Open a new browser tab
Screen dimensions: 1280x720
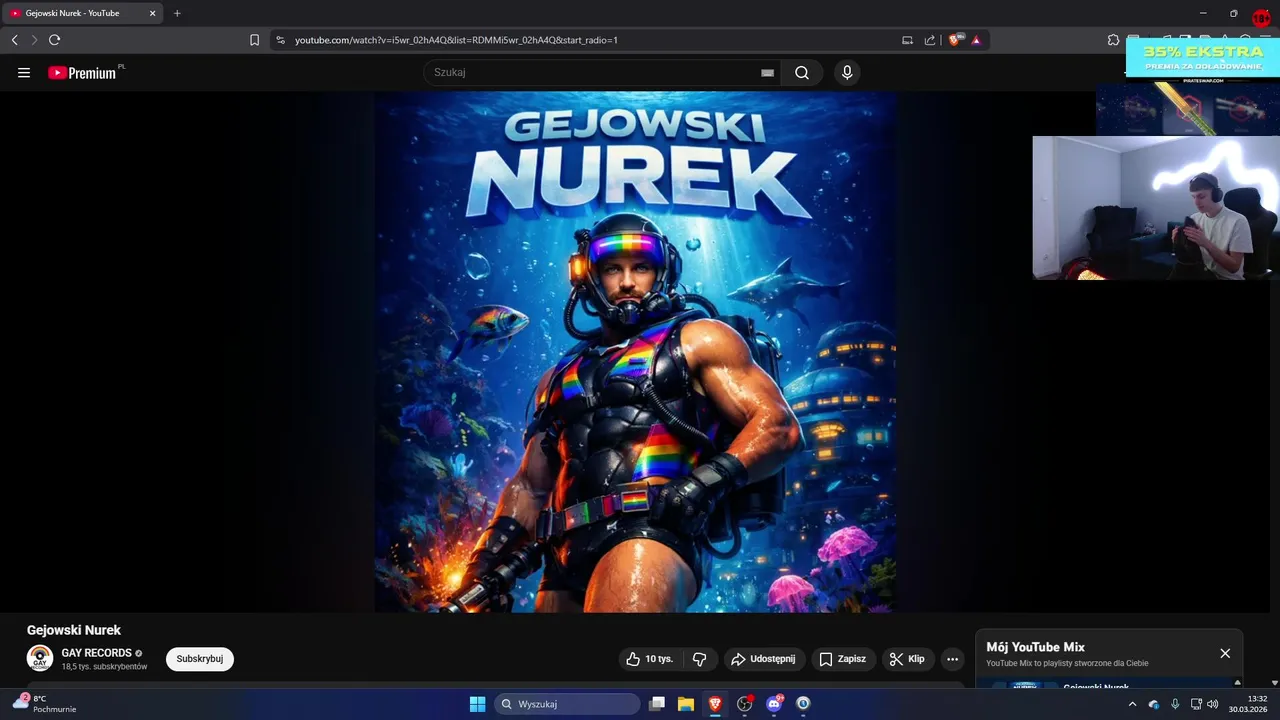177,13
